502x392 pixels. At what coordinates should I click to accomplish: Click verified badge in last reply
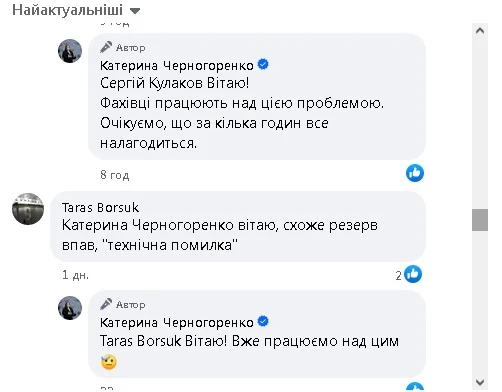point(263,321)
